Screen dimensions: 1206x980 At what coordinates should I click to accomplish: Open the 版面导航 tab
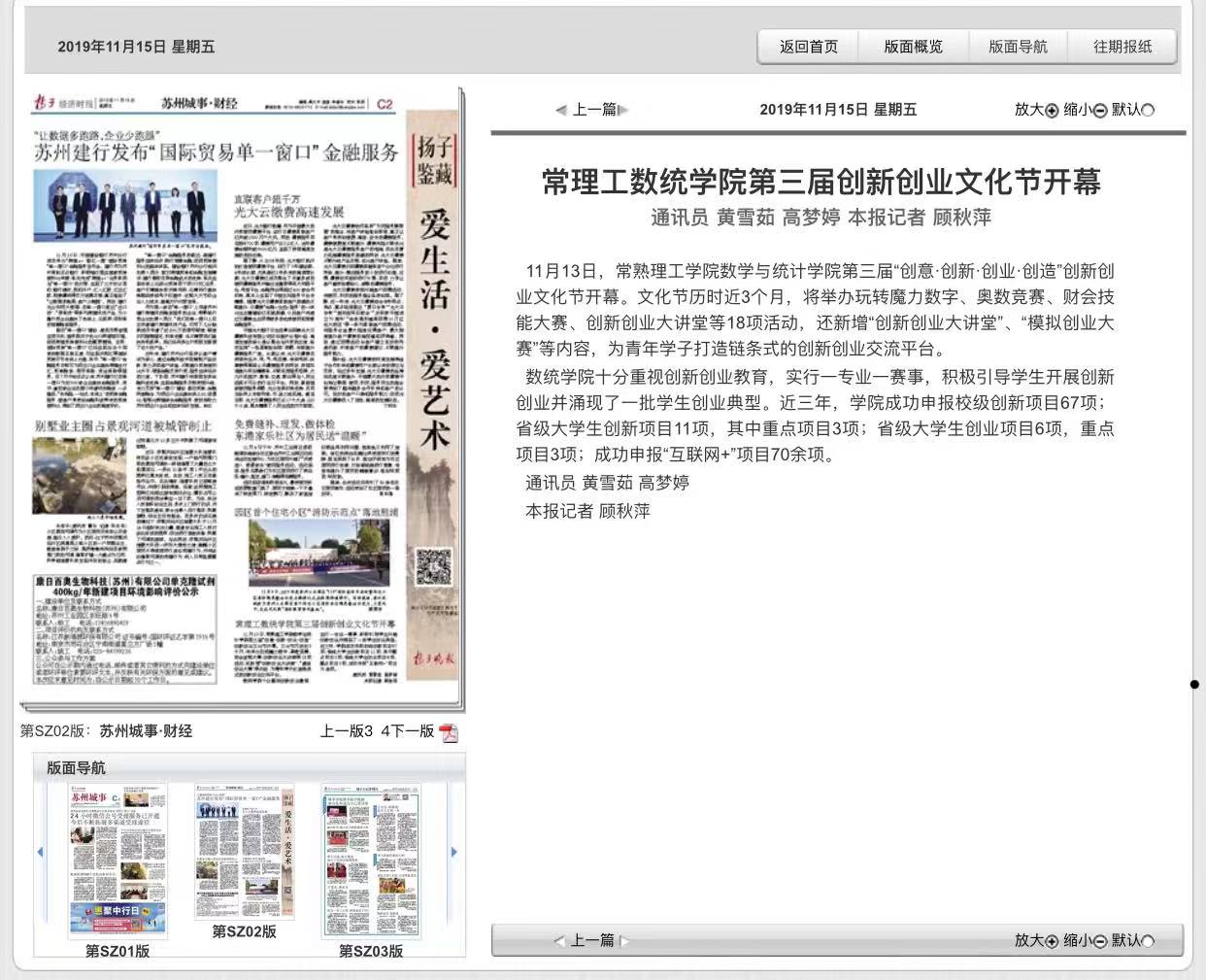[x=1018, y=47]
